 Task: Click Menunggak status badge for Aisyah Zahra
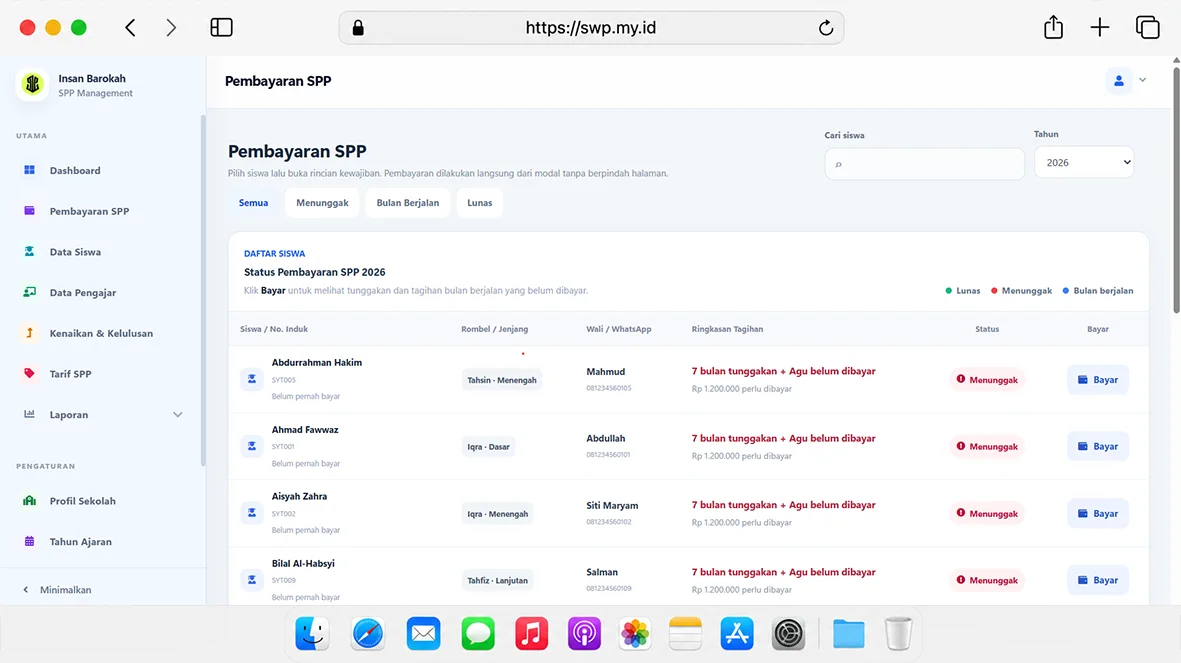[987, 513]
